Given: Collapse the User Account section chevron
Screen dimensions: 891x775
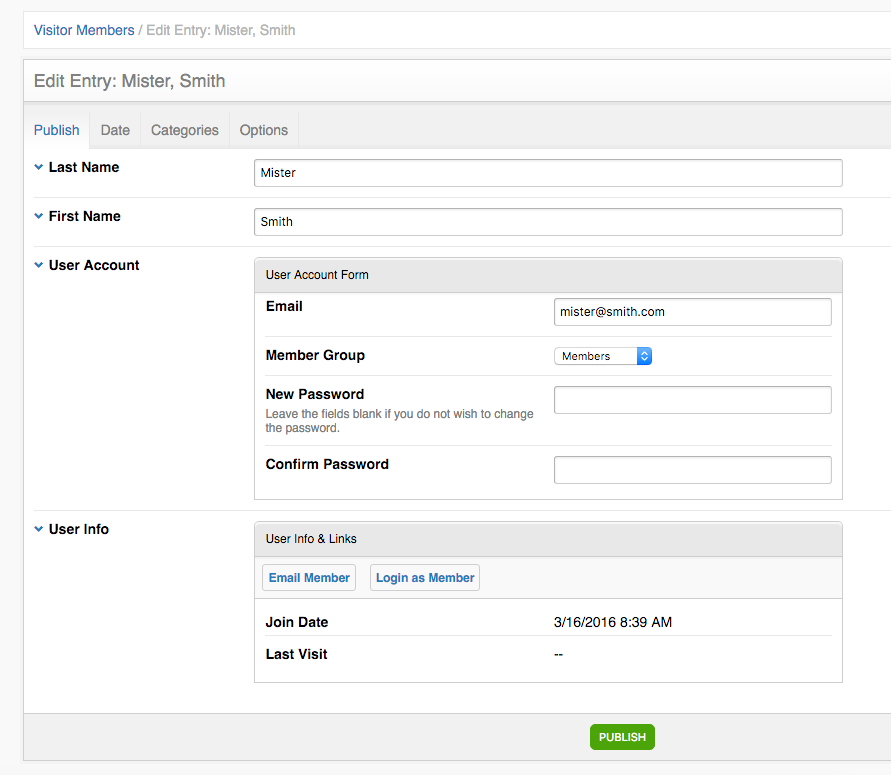Looking at the screenshot, I should click(39, 265).
